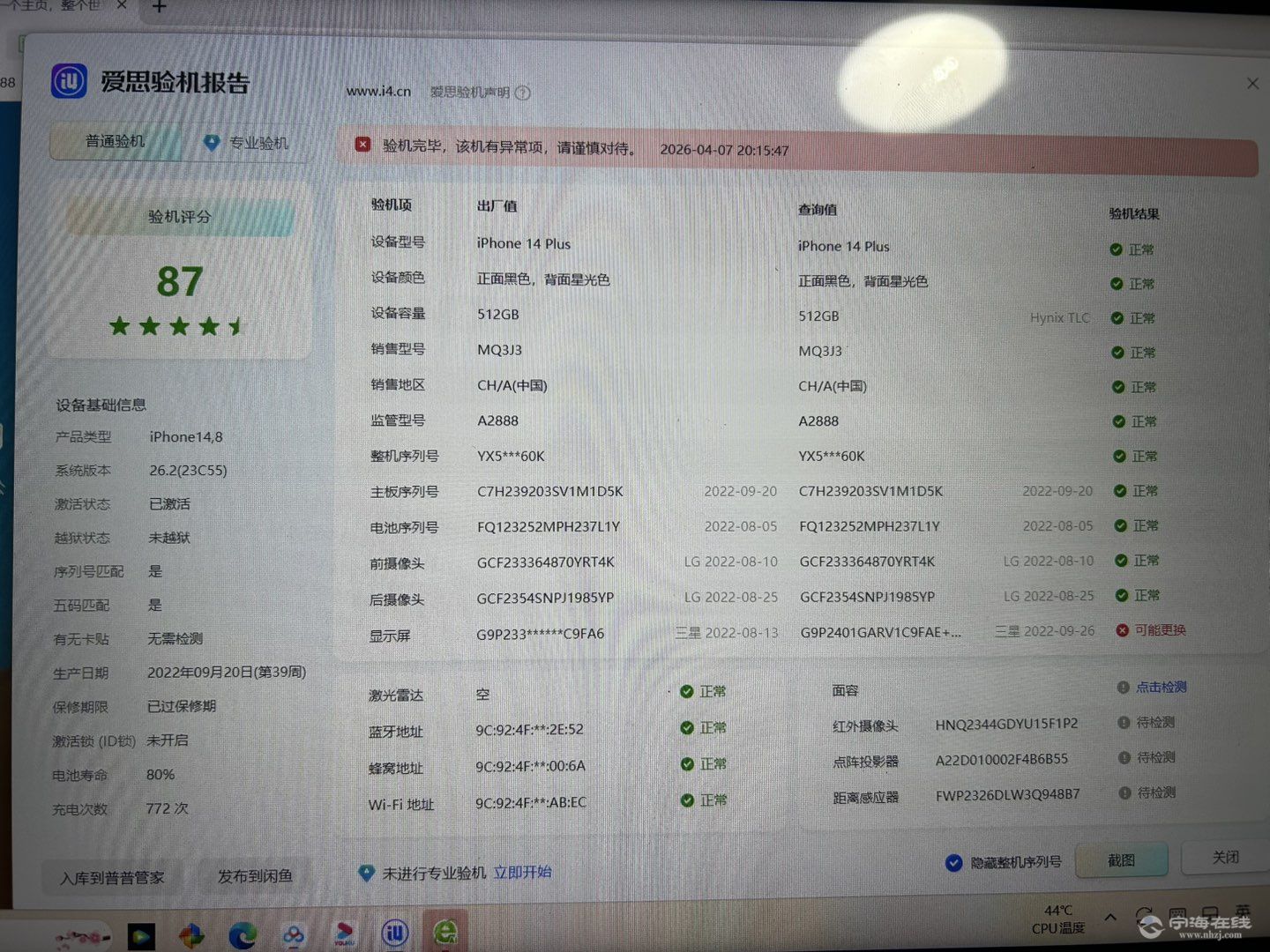Click the Youku icon on taskbar
This screenshot has width=1270, height=952.
[344, 933]
